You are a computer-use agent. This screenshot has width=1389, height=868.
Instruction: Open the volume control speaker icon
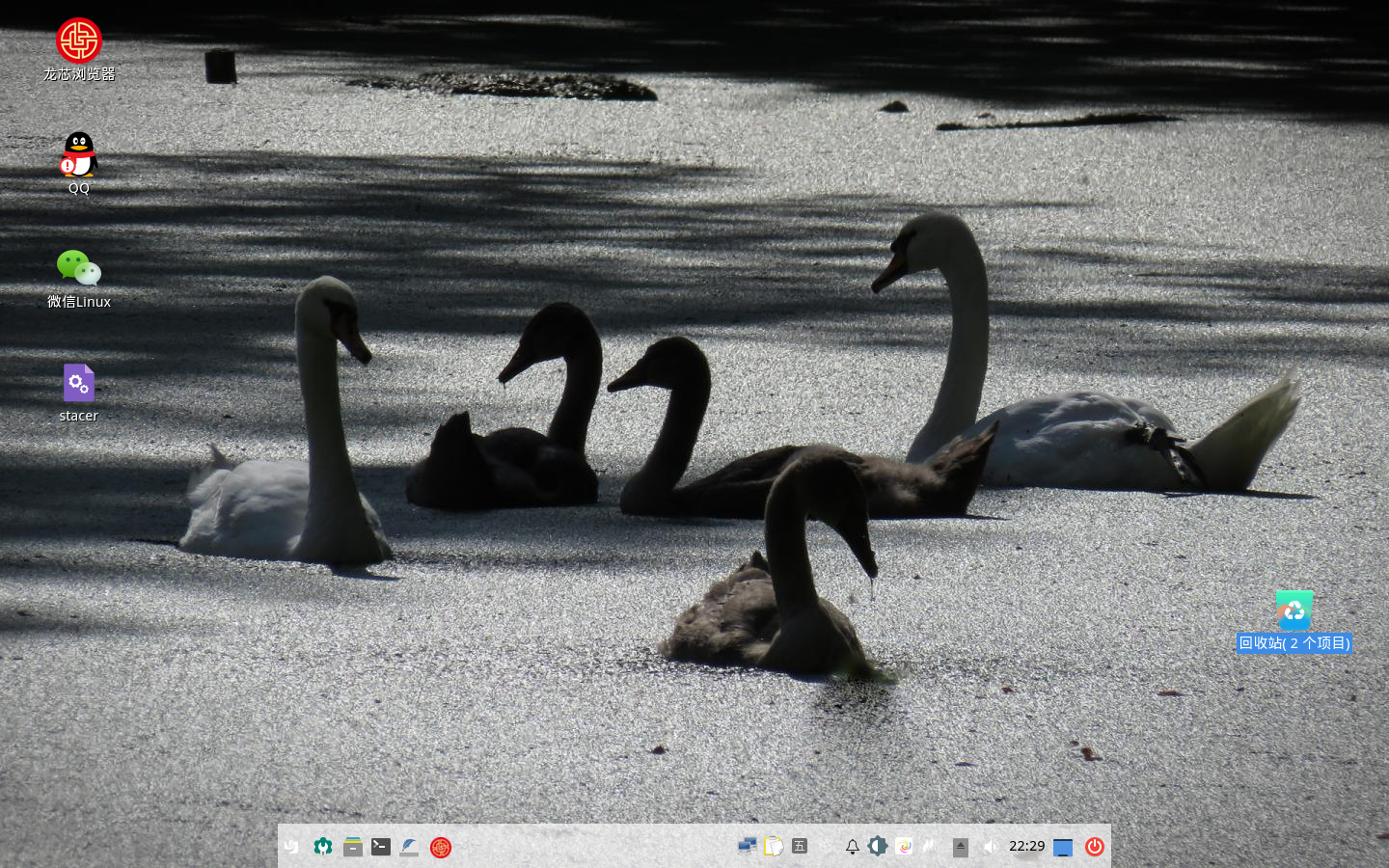pos(990,847)
